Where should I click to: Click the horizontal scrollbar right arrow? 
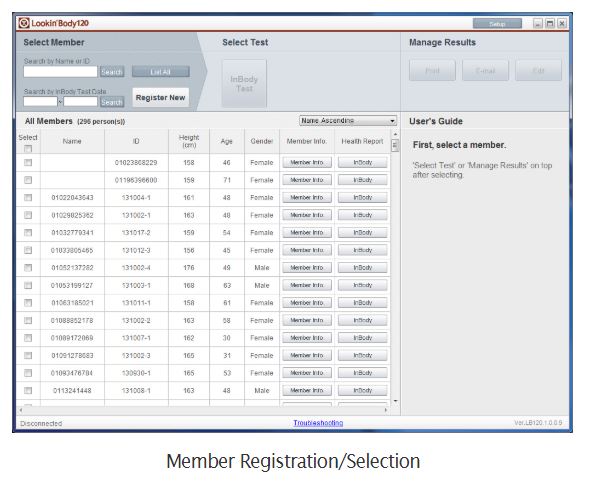point(386,410)
